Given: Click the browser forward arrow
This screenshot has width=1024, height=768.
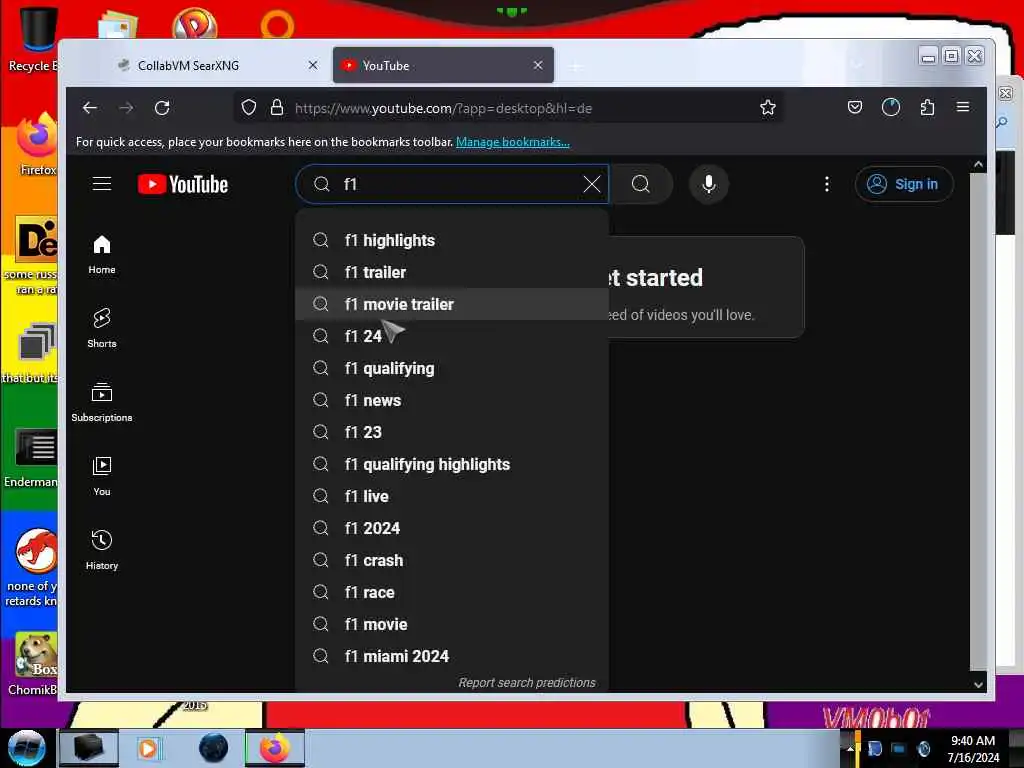Looking at the screenshot, I should pos(126,108).
